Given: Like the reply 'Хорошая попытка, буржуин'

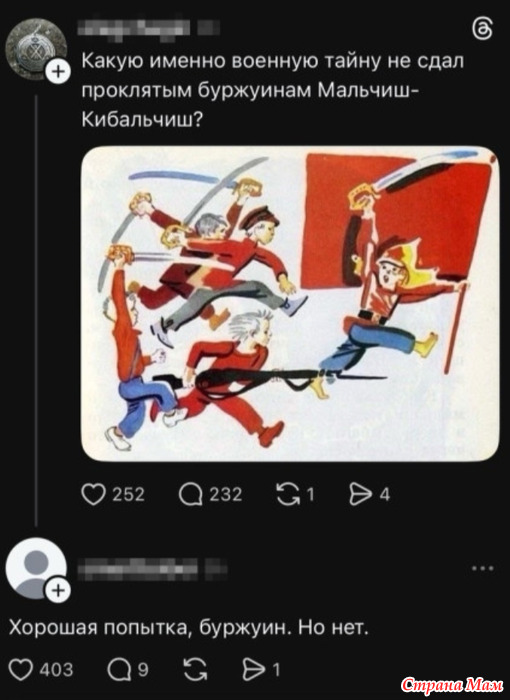Looking at the screenshot, I should pyautogui.click(x=21, y=670).
